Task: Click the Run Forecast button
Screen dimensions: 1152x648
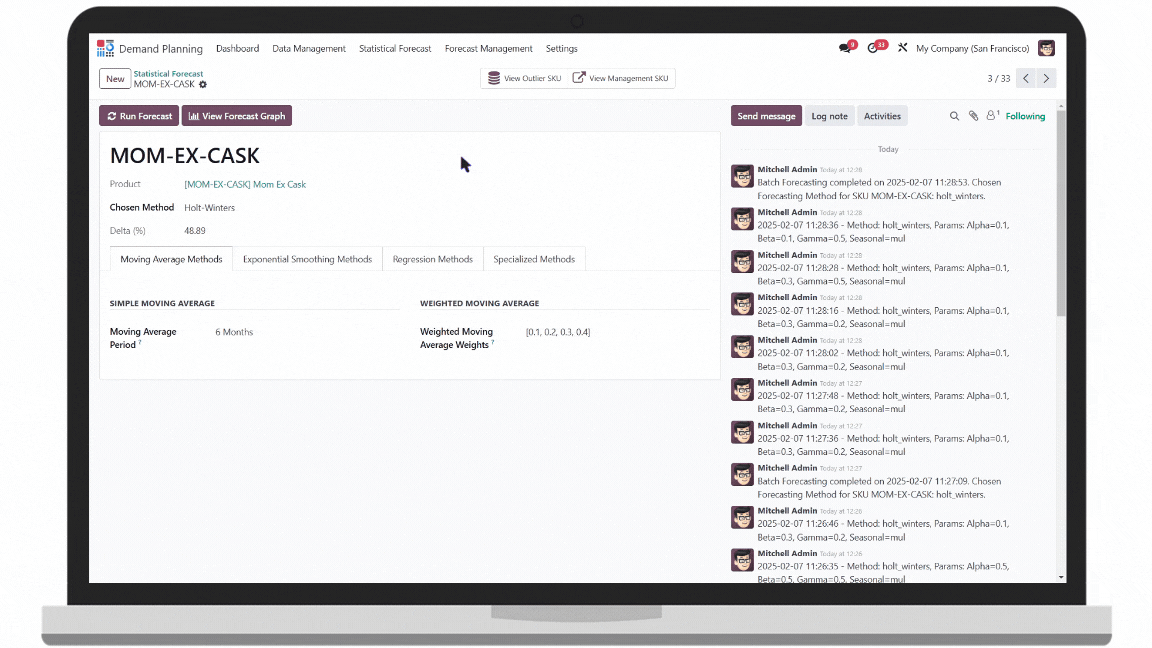Action: (139, 116)
